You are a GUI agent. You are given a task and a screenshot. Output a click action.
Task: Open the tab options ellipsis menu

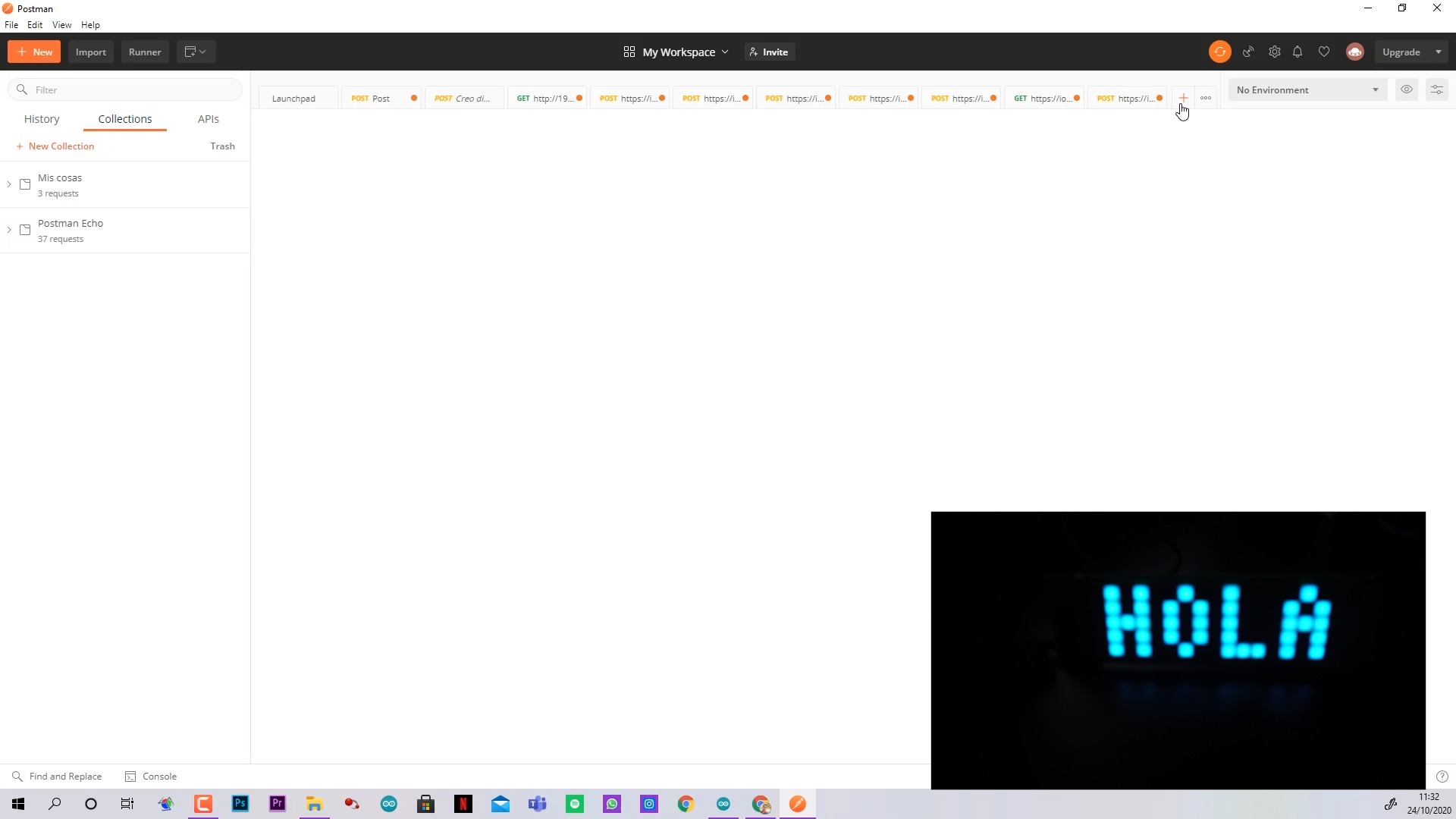coord(1206,98)
